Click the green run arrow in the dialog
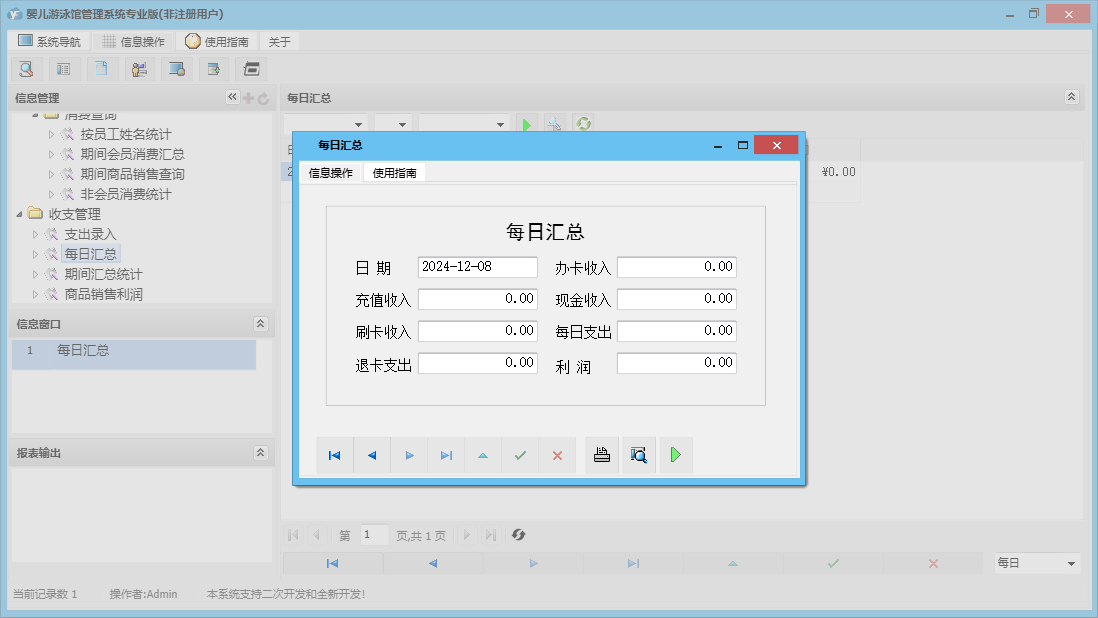Viewport: 1098px width, 618px height. tap(674, 455)
